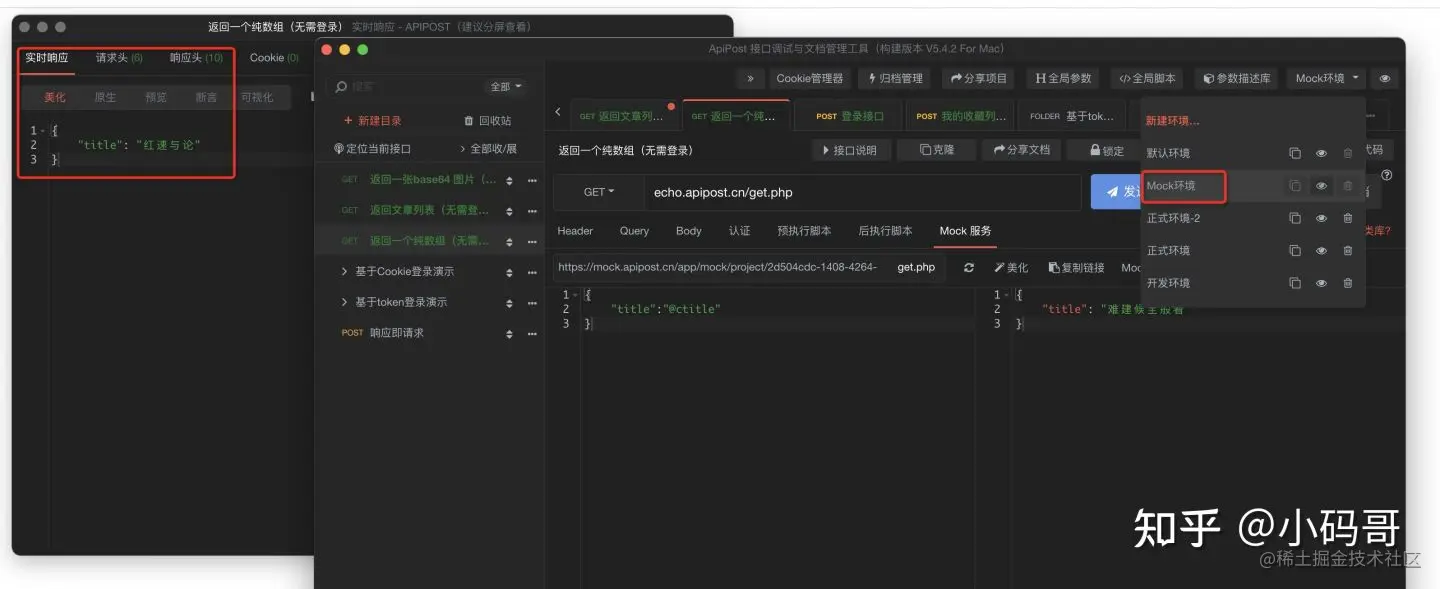Toggle 全部收/展 in the sidebar
Screen dimensions: 1440x589
pos(488,149)
